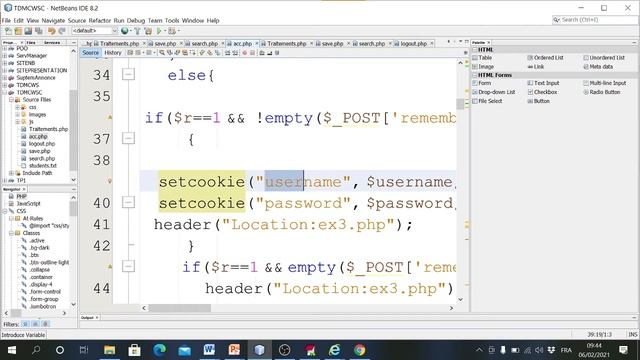Click the Open Project toolbar icon
Viewport: 640px width, 360px height.
point(28,31)
